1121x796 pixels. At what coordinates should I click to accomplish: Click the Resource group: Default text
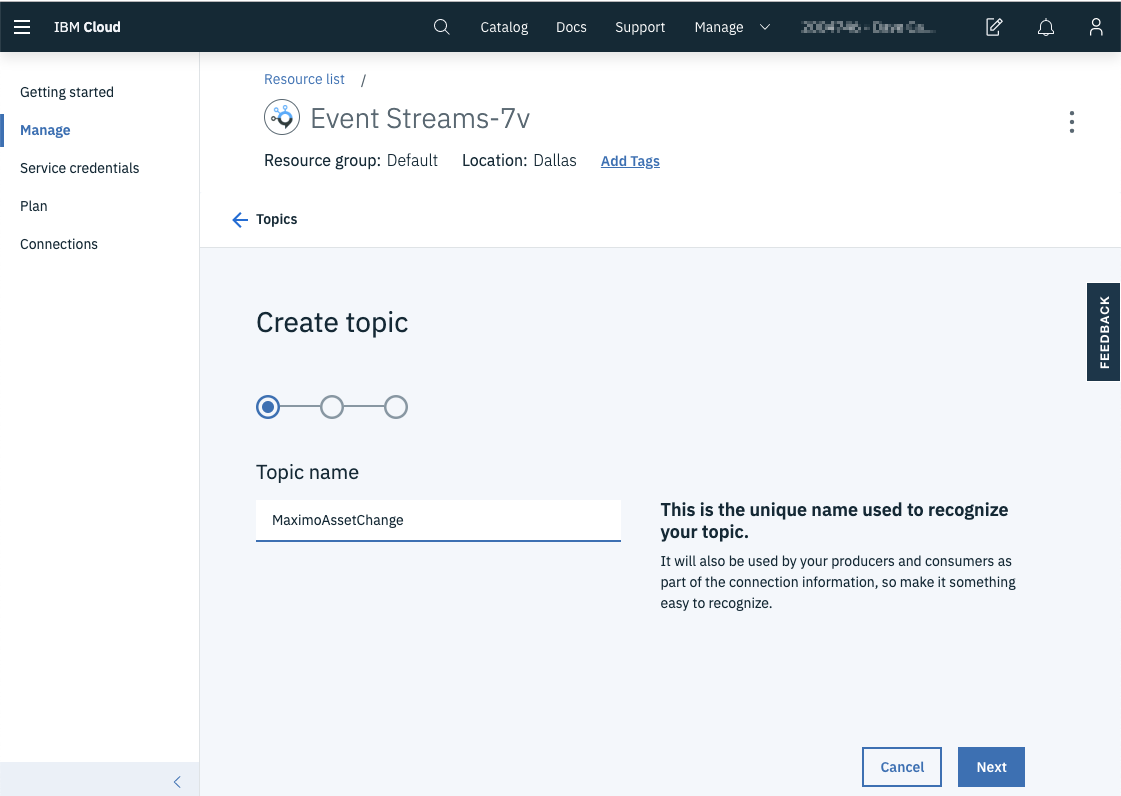350,161
